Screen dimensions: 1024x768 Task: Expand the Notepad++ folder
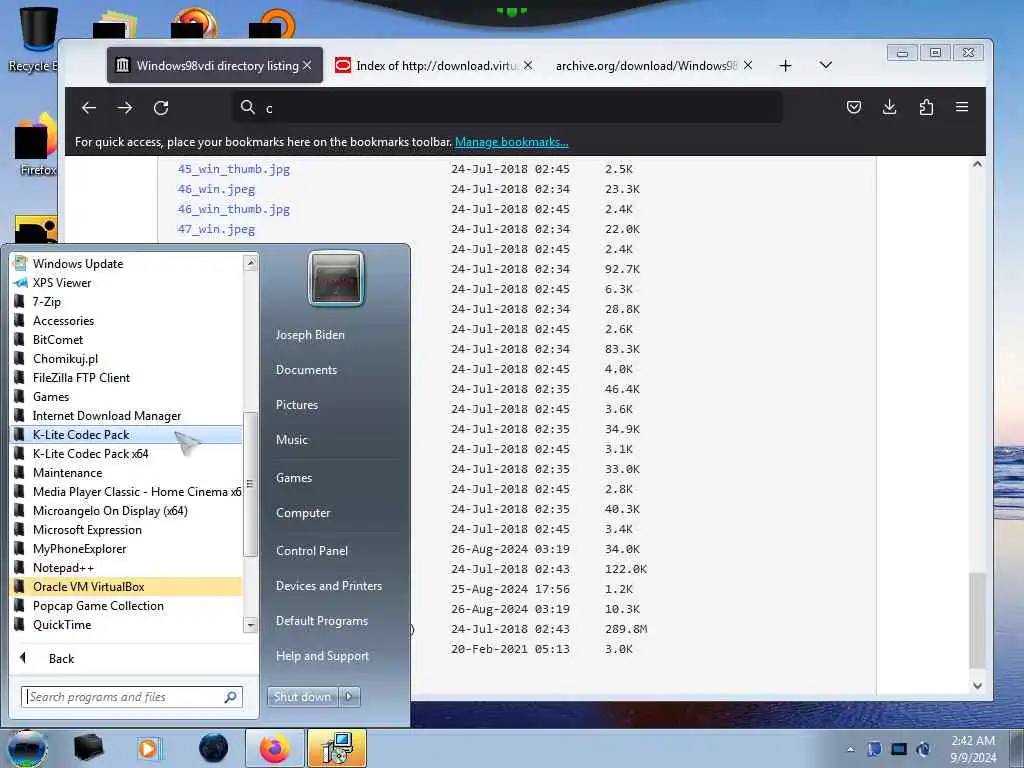coord(127,568)
